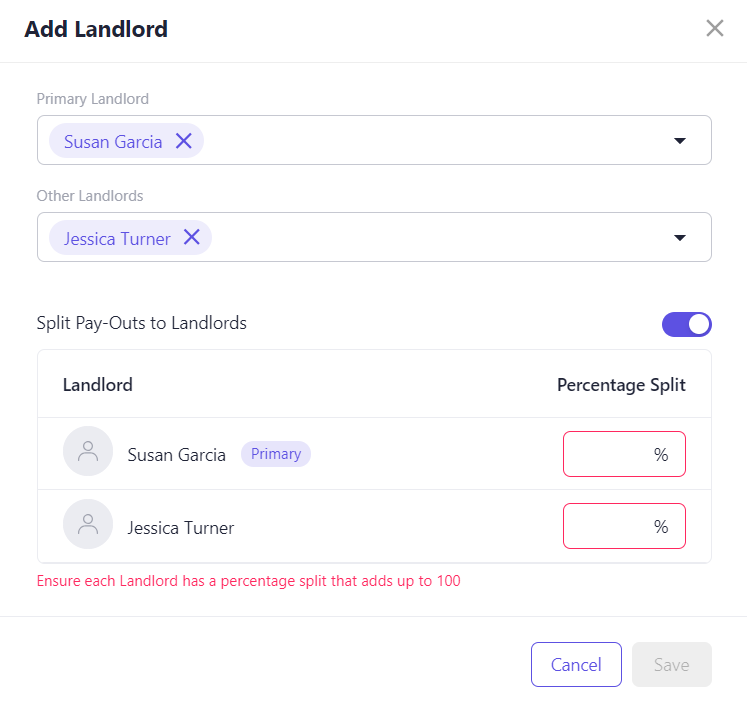Remove Jessica Turner chip from Other Landlords

pos(192,237)
